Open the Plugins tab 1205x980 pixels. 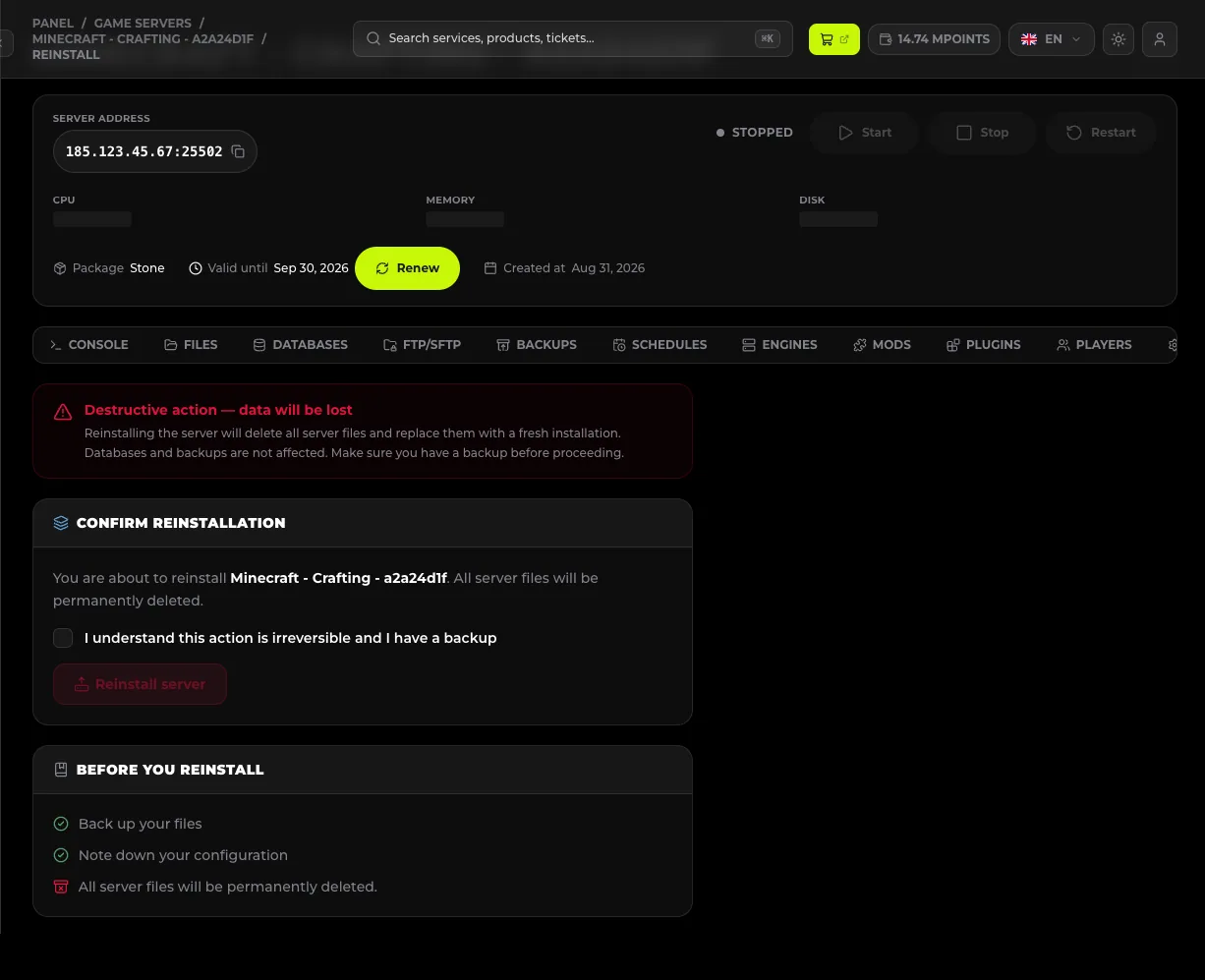984,345
